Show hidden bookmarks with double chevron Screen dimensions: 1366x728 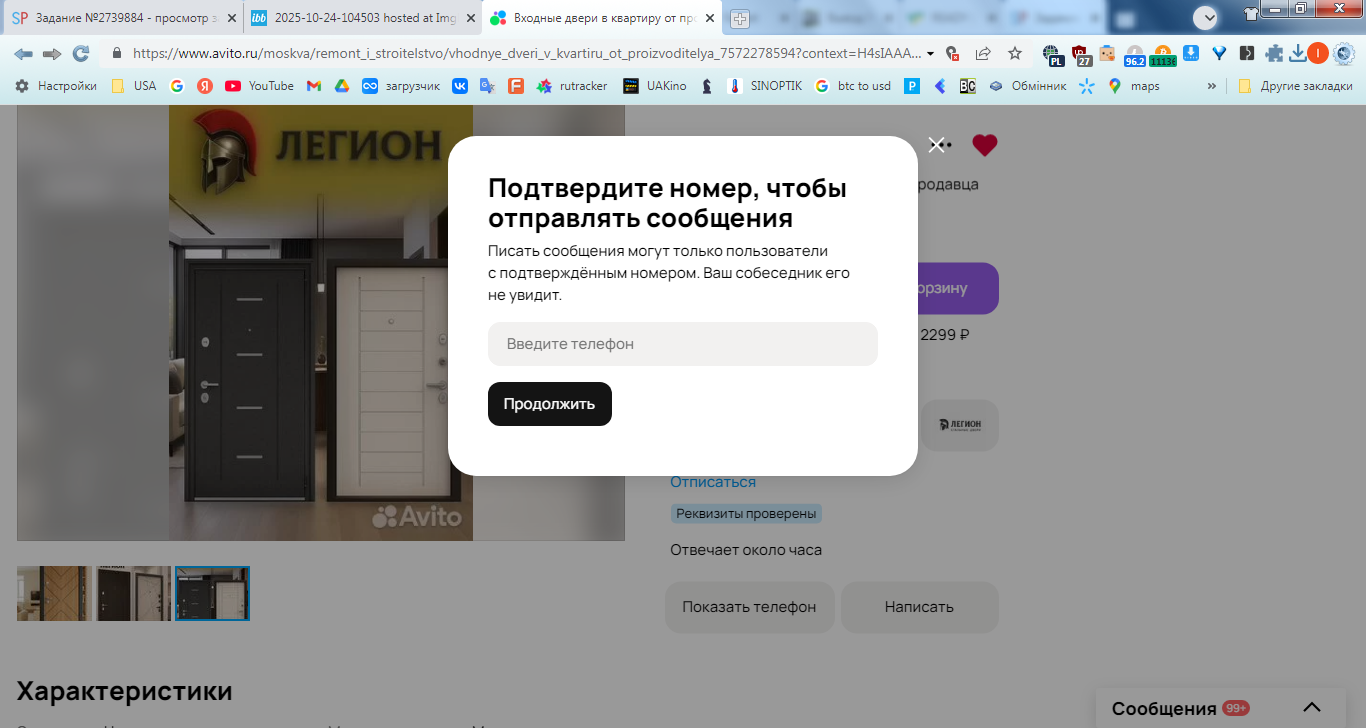click(1212, 86)
